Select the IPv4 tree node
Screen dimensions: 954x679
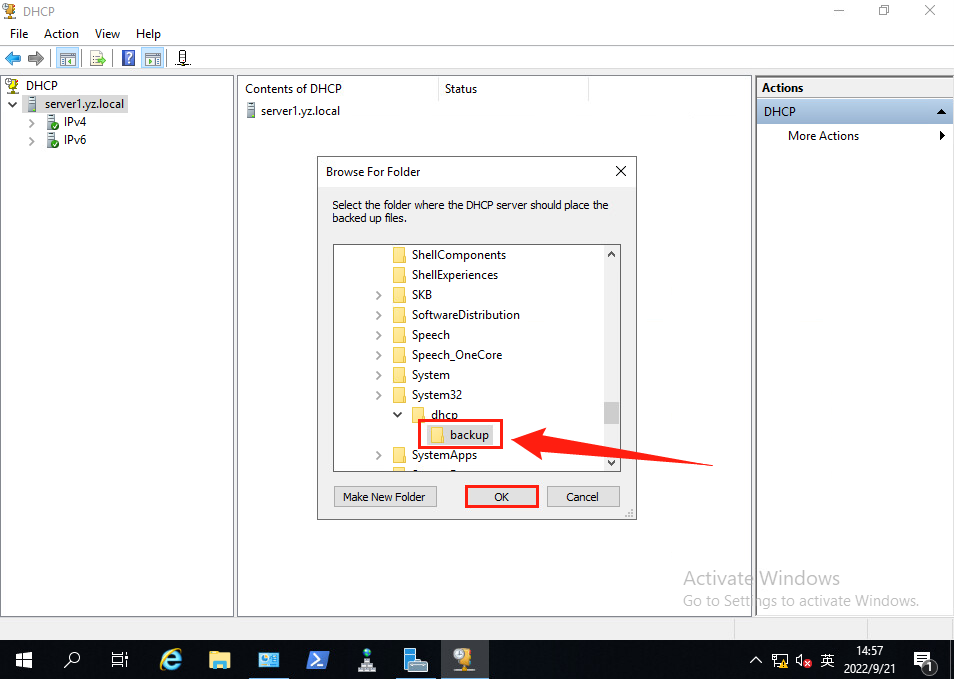[x=75, y=122]
